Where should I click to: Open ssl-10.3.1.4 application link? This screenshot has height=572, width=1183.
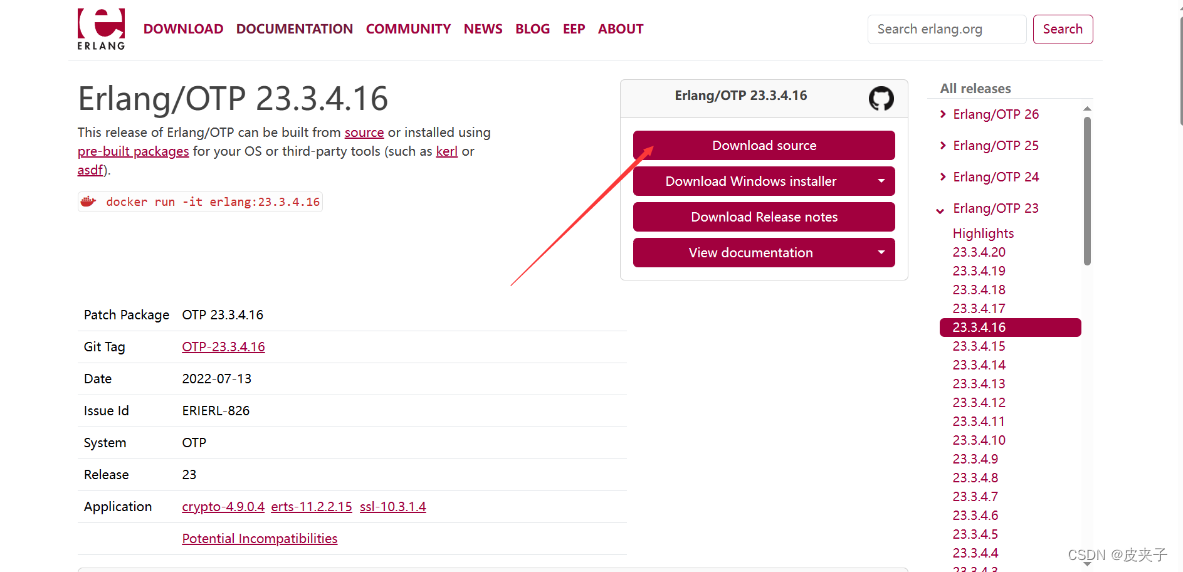coord(393,507)
